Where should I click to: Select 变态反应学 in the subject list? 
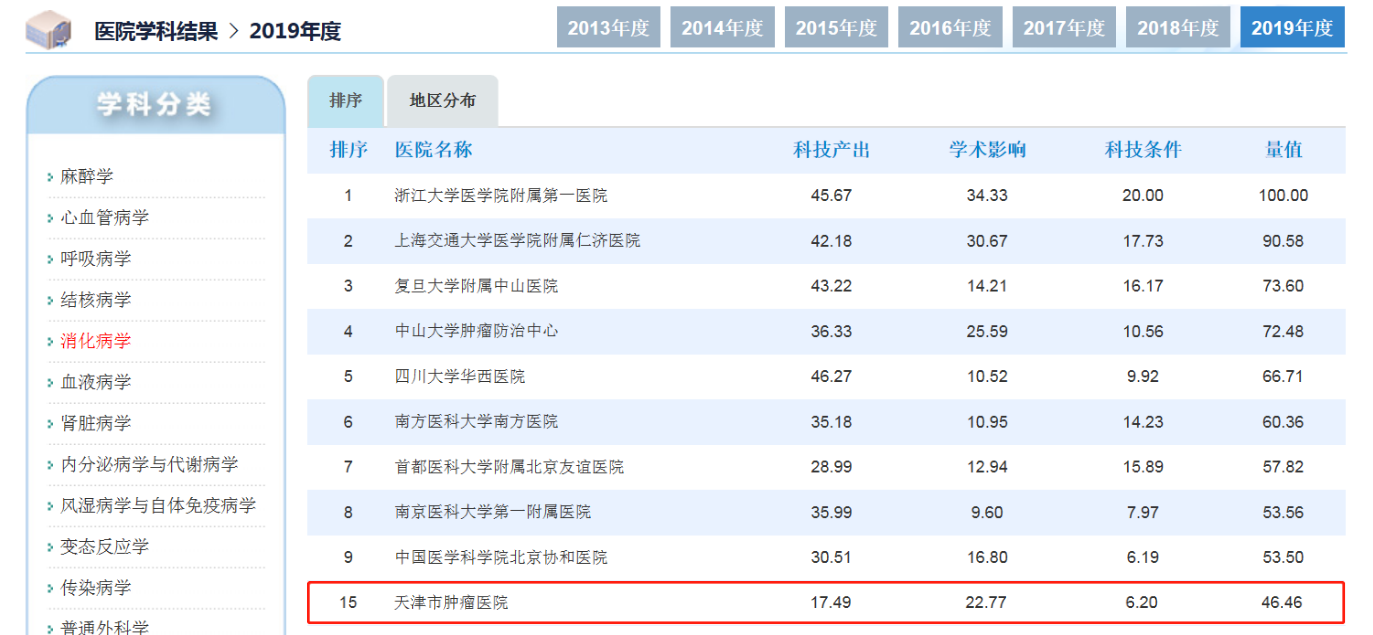pyautogui.click(x=105, y=546)
